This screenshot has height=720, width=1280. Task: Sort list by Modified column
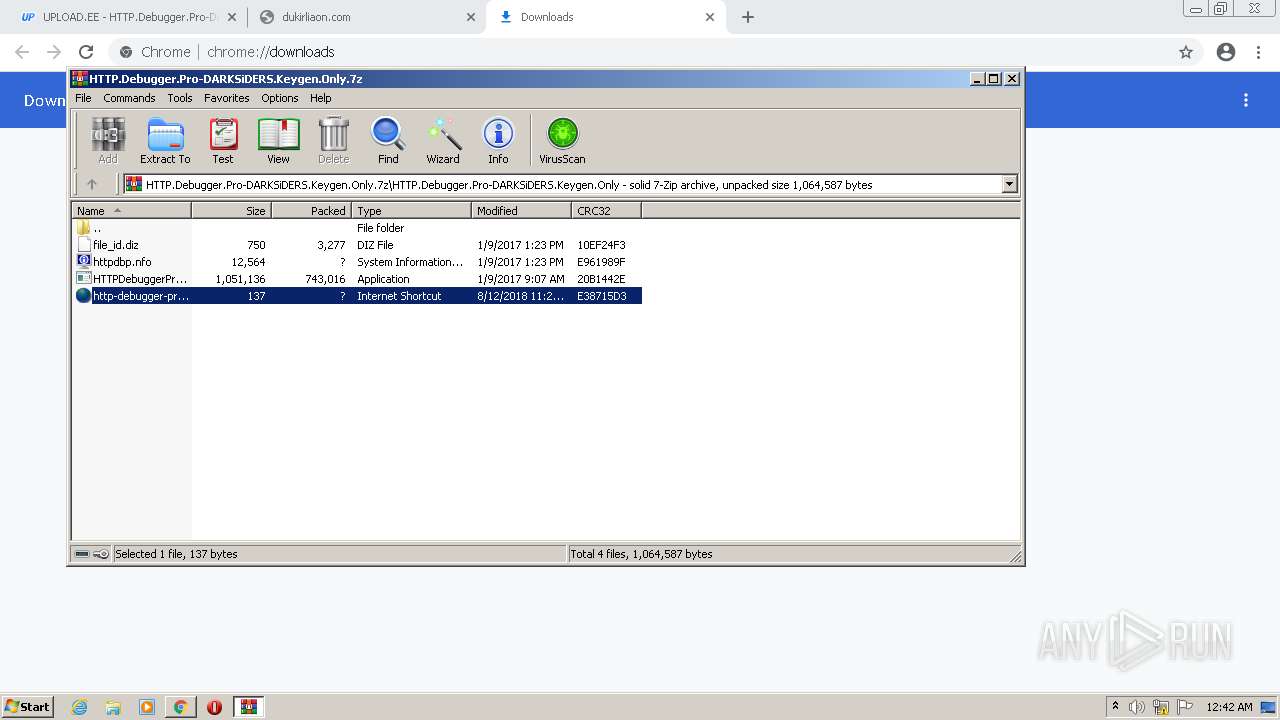pos(521,210)
